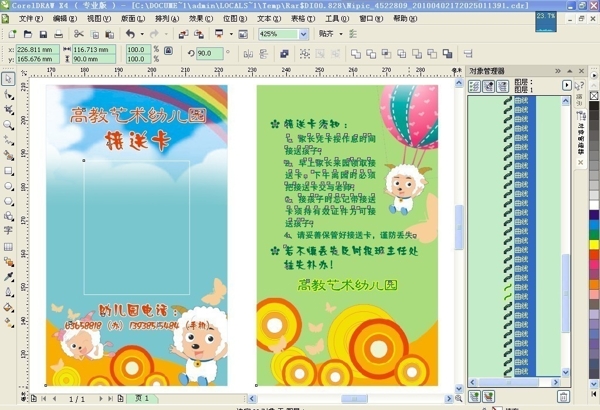The width and height of the screenshot is (600, 410).
Task: Select the Crop tool in the toolbox
Action: (8, 110)
